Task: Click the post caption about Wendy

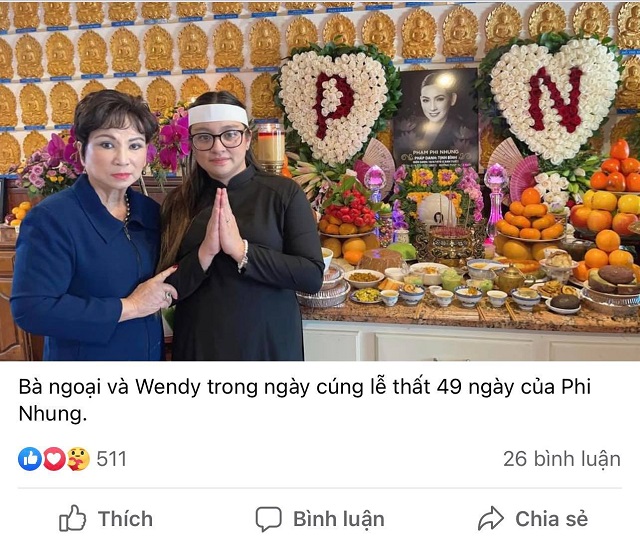Action: pyautogui.click(x=304, y=400)
